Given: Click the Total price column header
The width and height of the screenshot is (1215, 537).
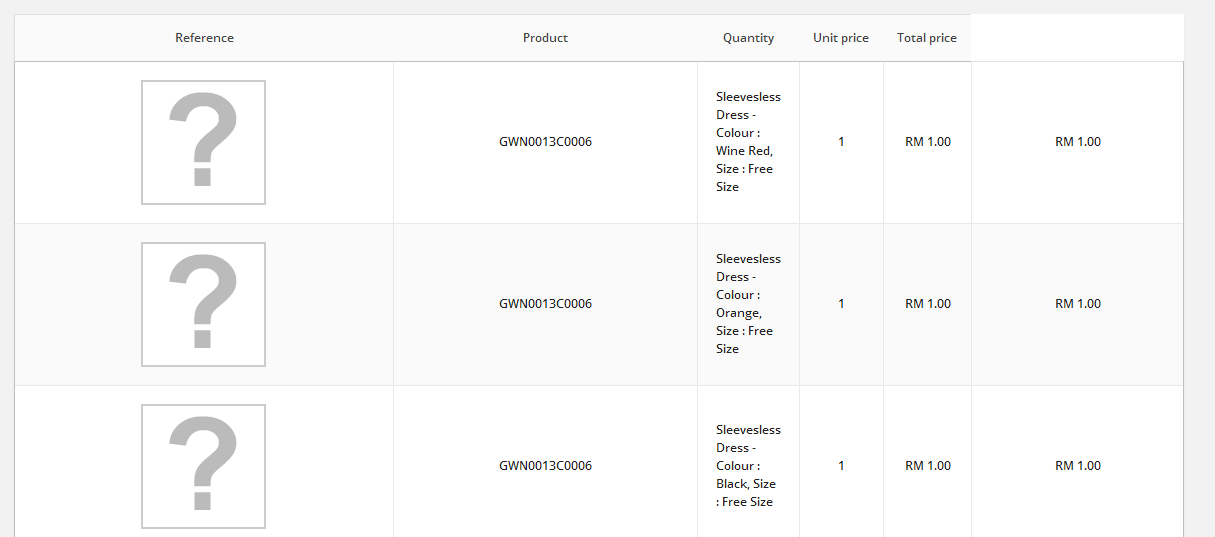Looking at the screenshot, I should tap(926, 38).
